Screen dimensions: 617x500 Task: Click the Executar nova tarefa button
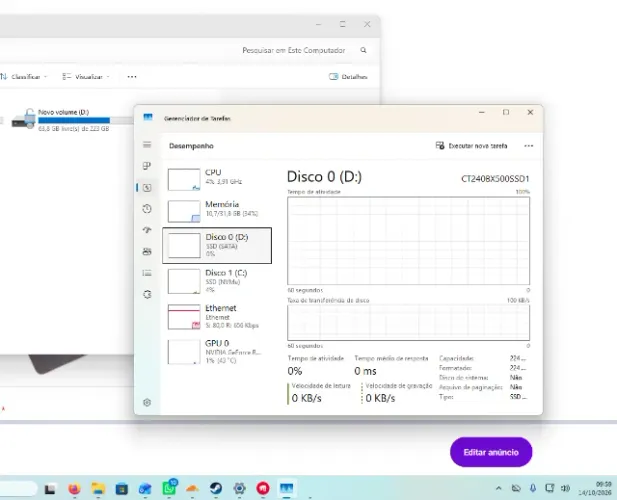click(x=471, y=146)
